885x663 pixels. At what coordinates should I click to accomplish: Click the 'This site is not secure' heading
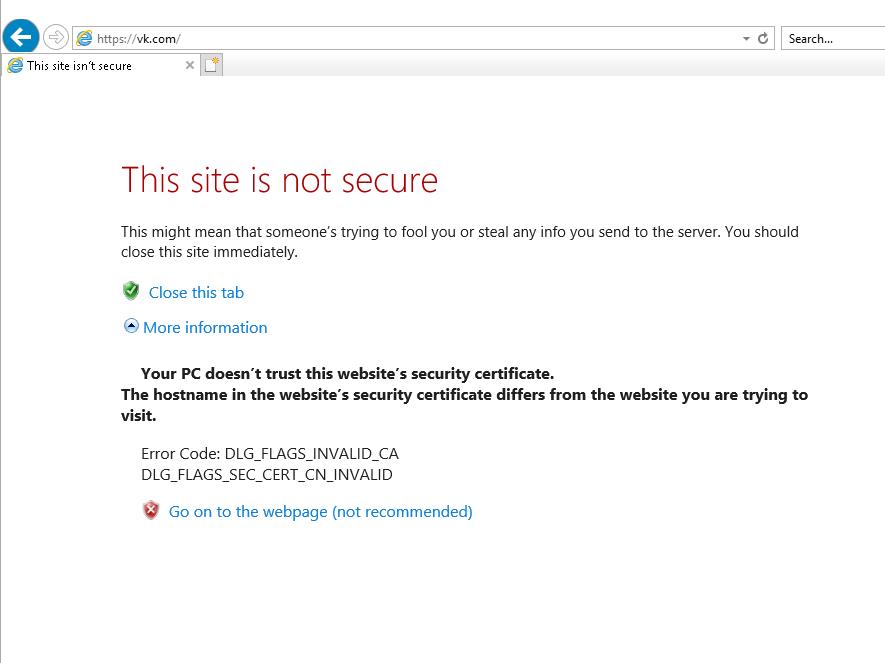pyautogui.click(x=279, y=180)
